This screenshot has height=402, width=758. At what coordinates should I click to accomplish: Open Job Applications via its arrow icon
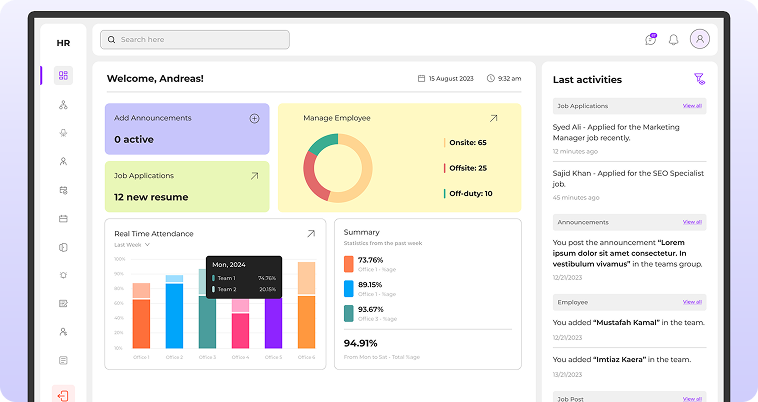point(254,176)
